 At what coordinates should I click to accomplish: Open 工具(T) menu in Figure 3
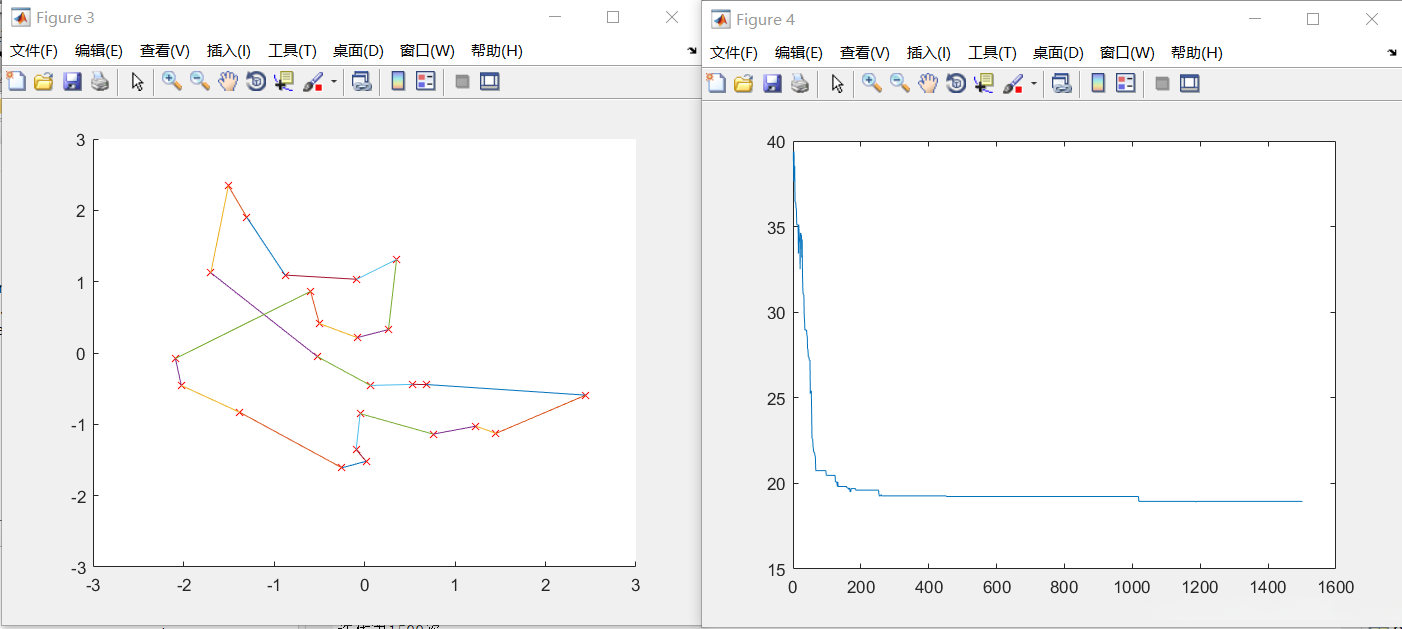(292, 51)
